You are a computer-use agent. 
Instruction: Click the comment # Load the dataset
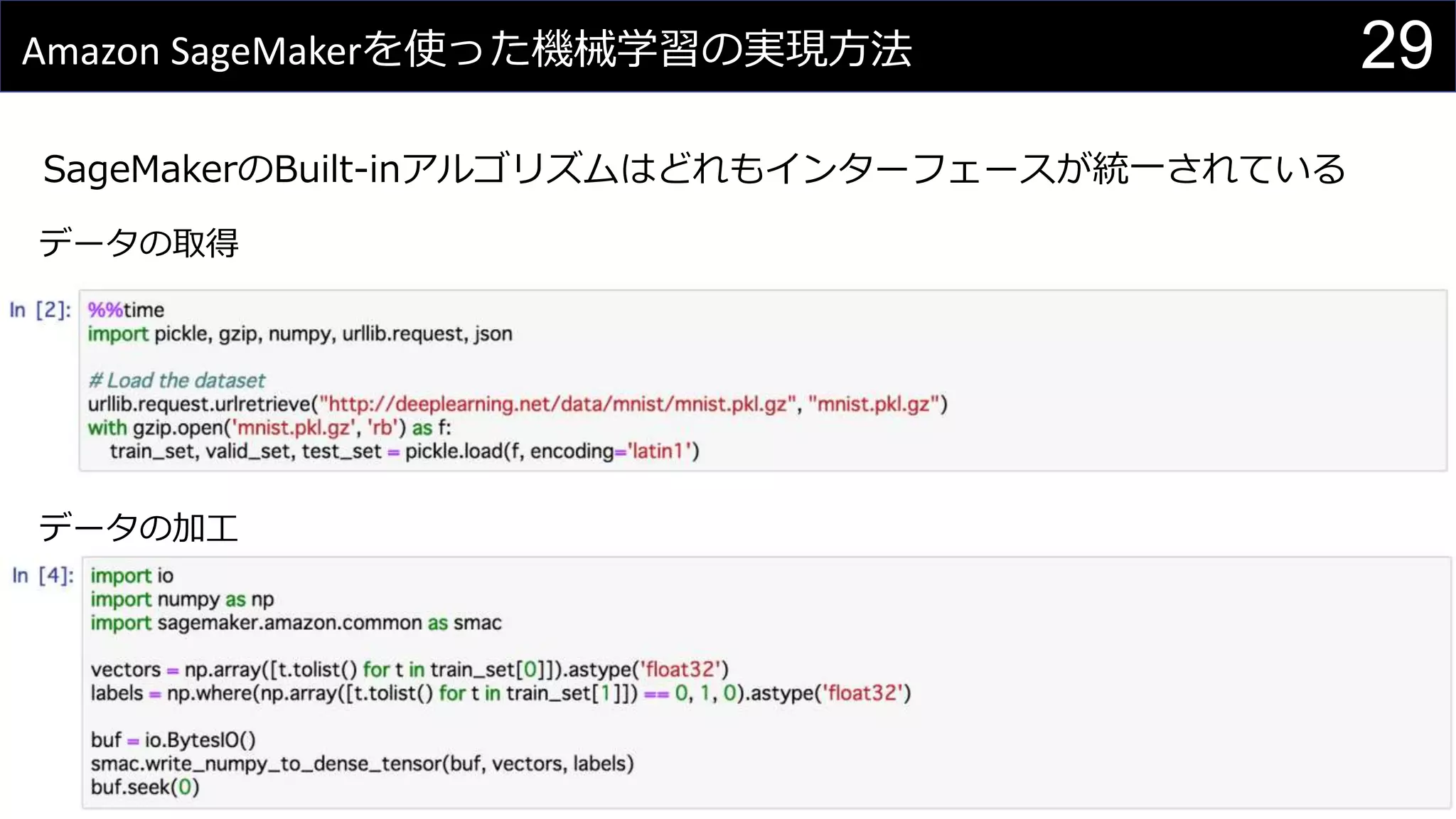click(176, 380)
